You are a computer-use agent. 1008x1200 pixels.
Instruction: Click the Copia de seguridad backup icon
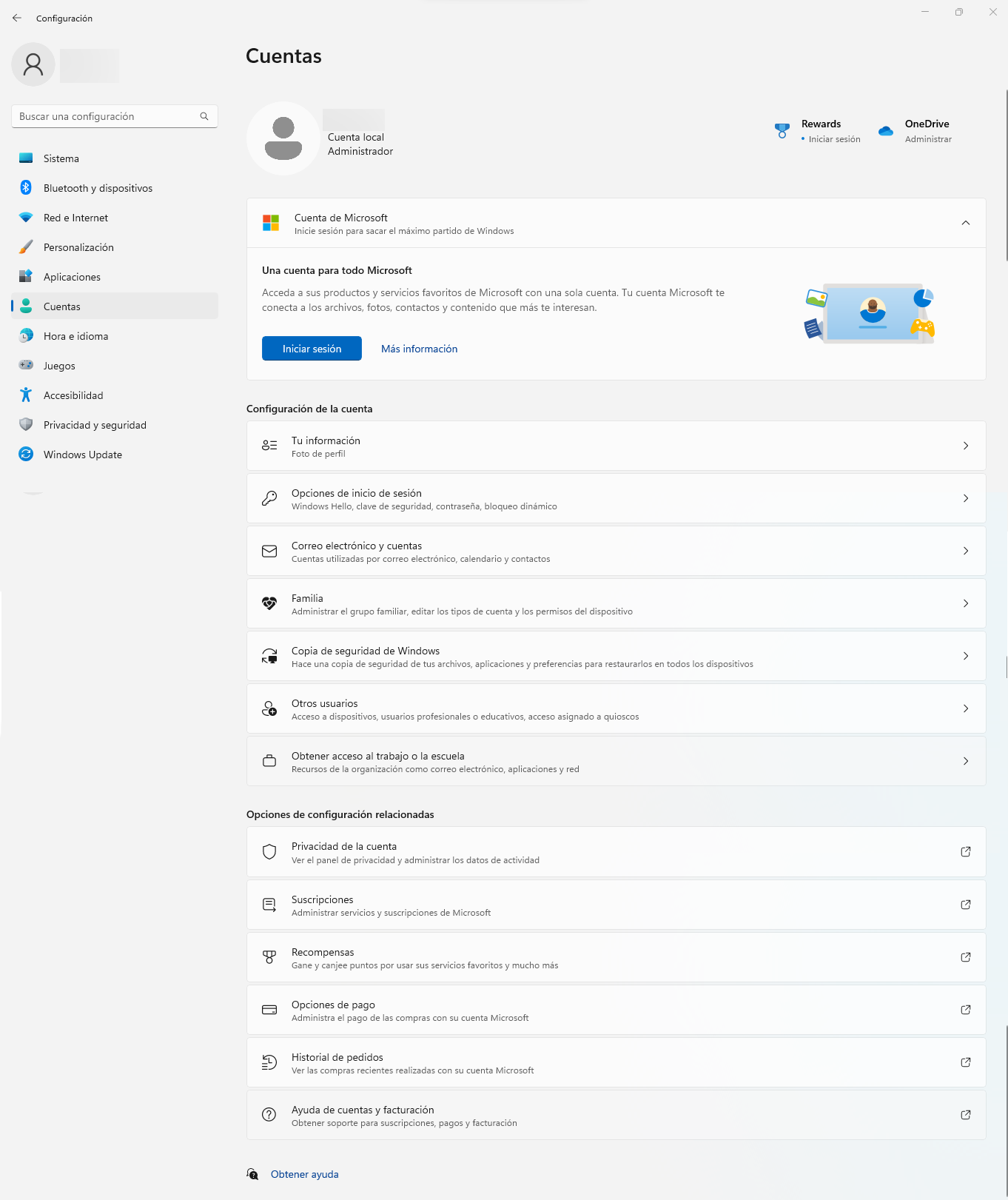pos(269,656)
